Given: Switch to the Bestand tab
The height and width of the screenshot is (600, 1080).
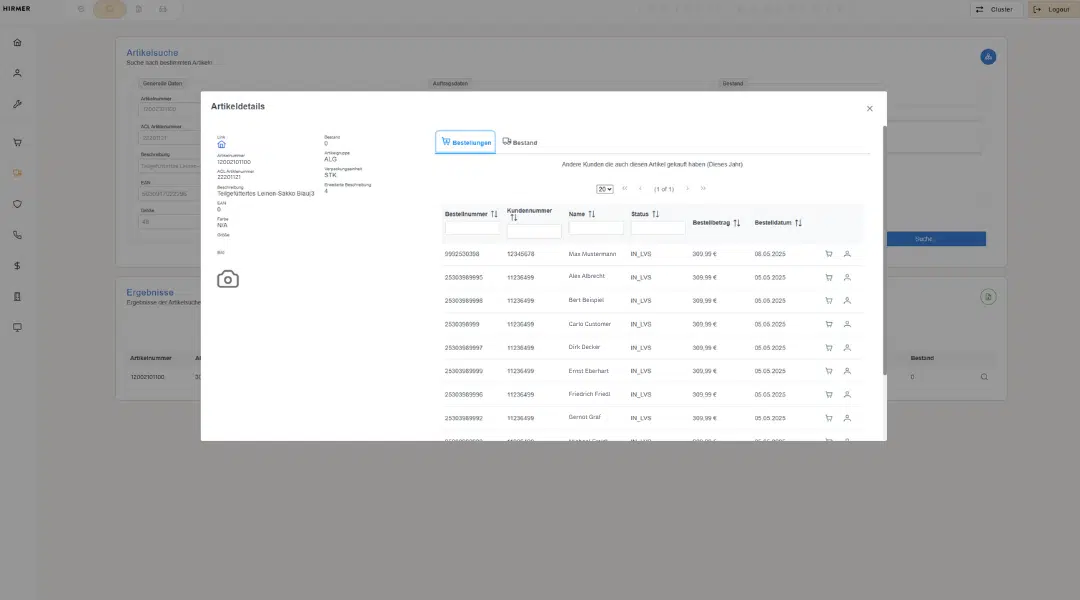Looking at the screenshot, I should (520, 142).
